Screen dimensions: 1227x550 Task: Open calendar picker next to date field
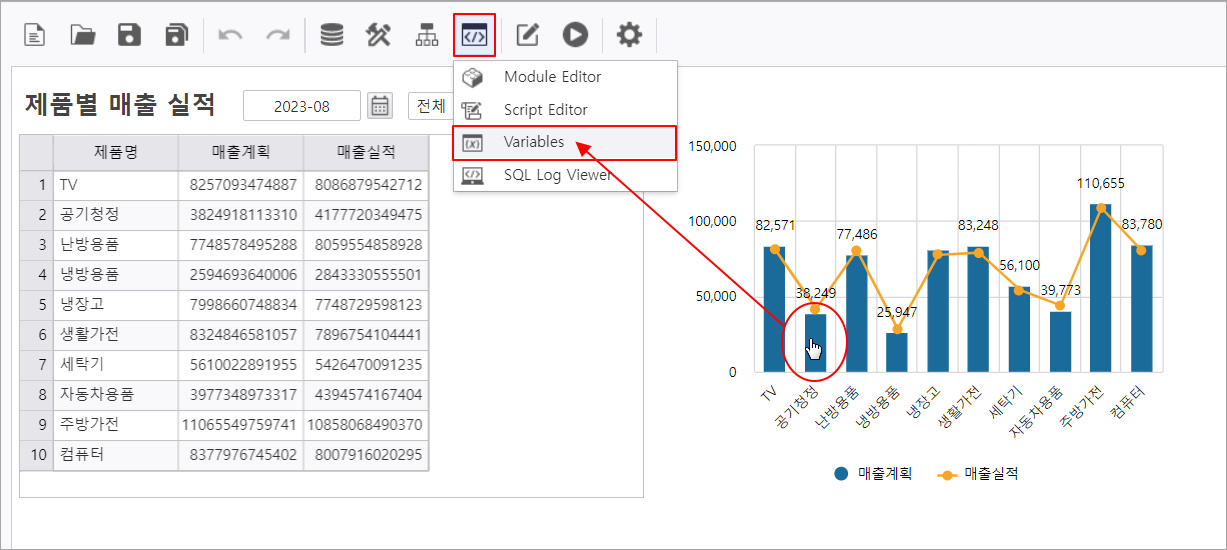pyautogui.click(x=380, y=105)
